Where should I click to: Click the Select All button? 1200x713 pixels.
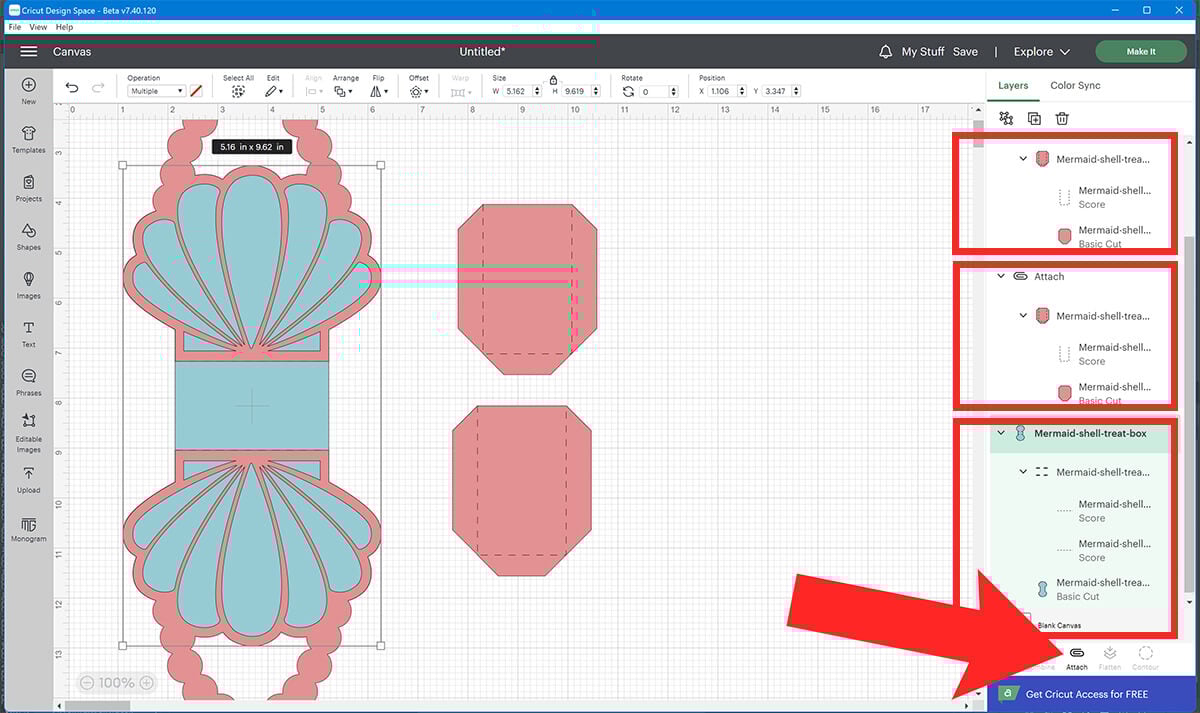point(238,90)
